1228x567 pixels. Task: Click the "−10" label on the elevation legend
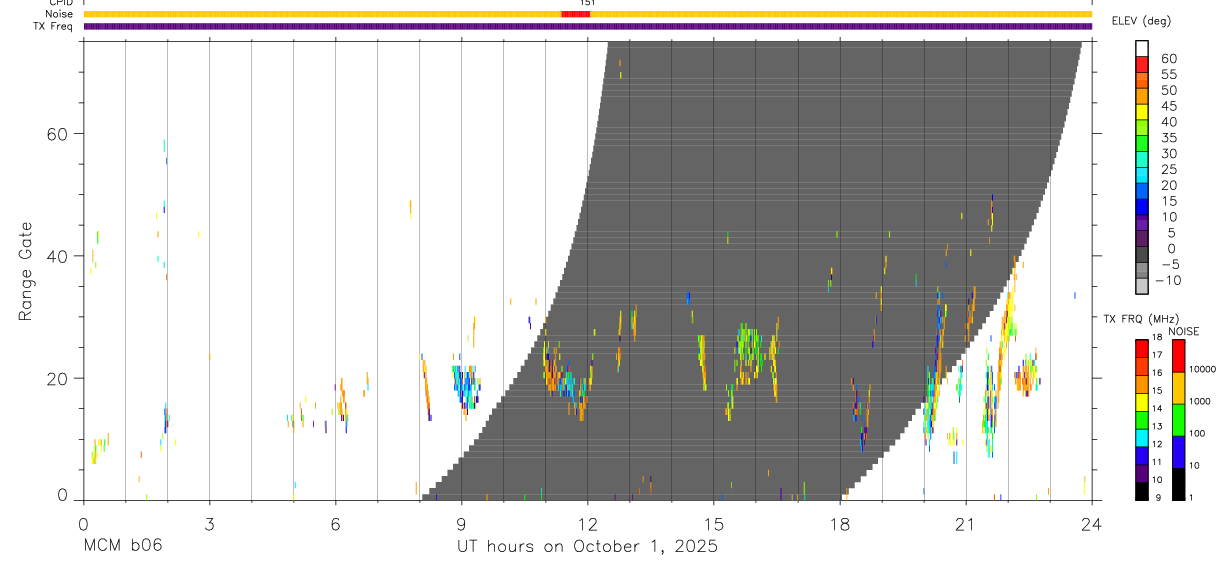1166,281
